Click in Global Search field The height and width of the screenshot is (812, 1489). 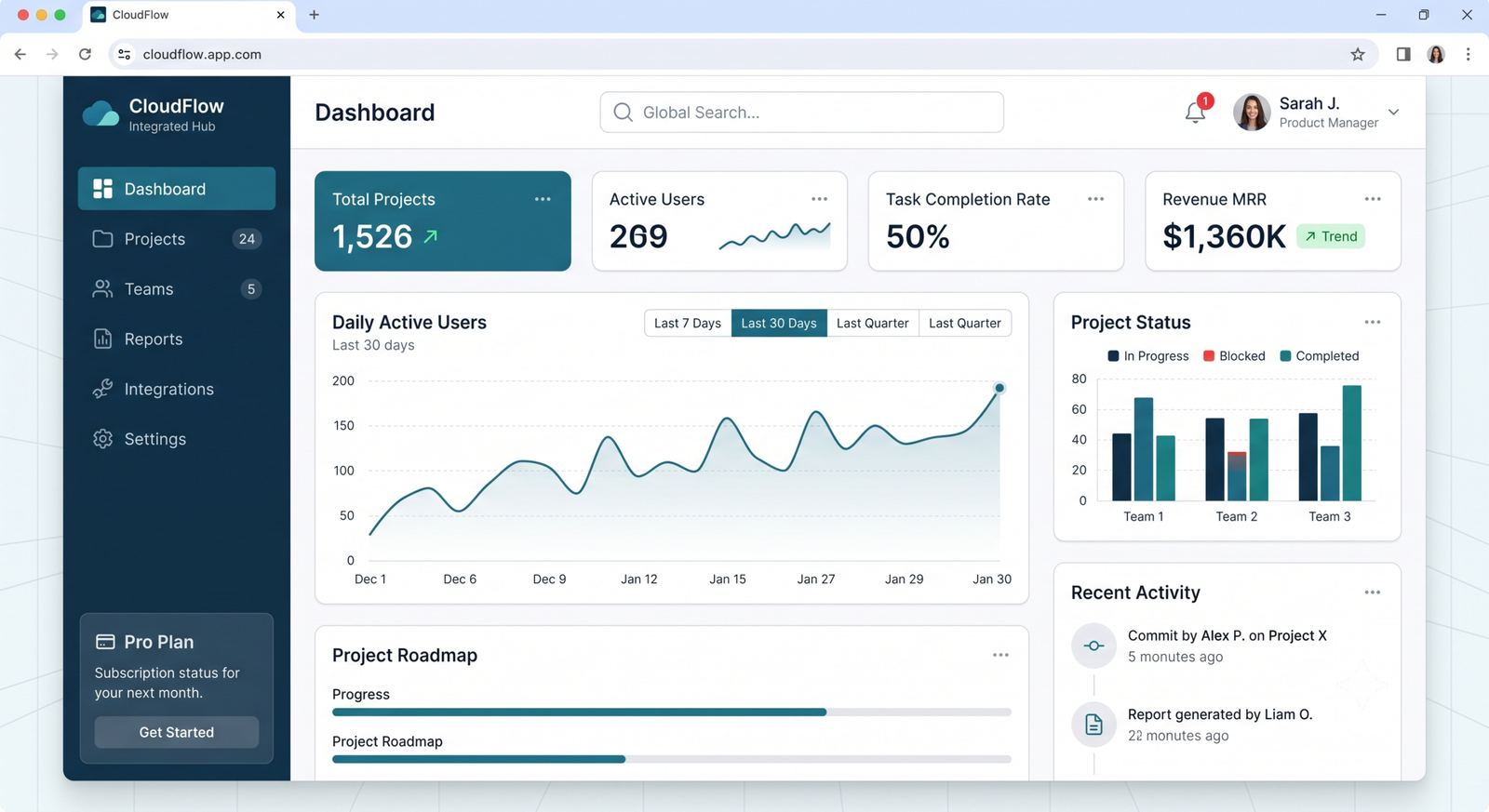click(802, 113)
